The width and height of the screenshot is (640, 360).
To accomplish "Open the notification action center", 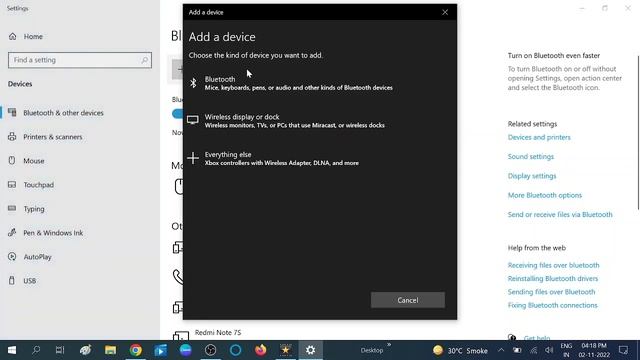I will coord(623,350).
